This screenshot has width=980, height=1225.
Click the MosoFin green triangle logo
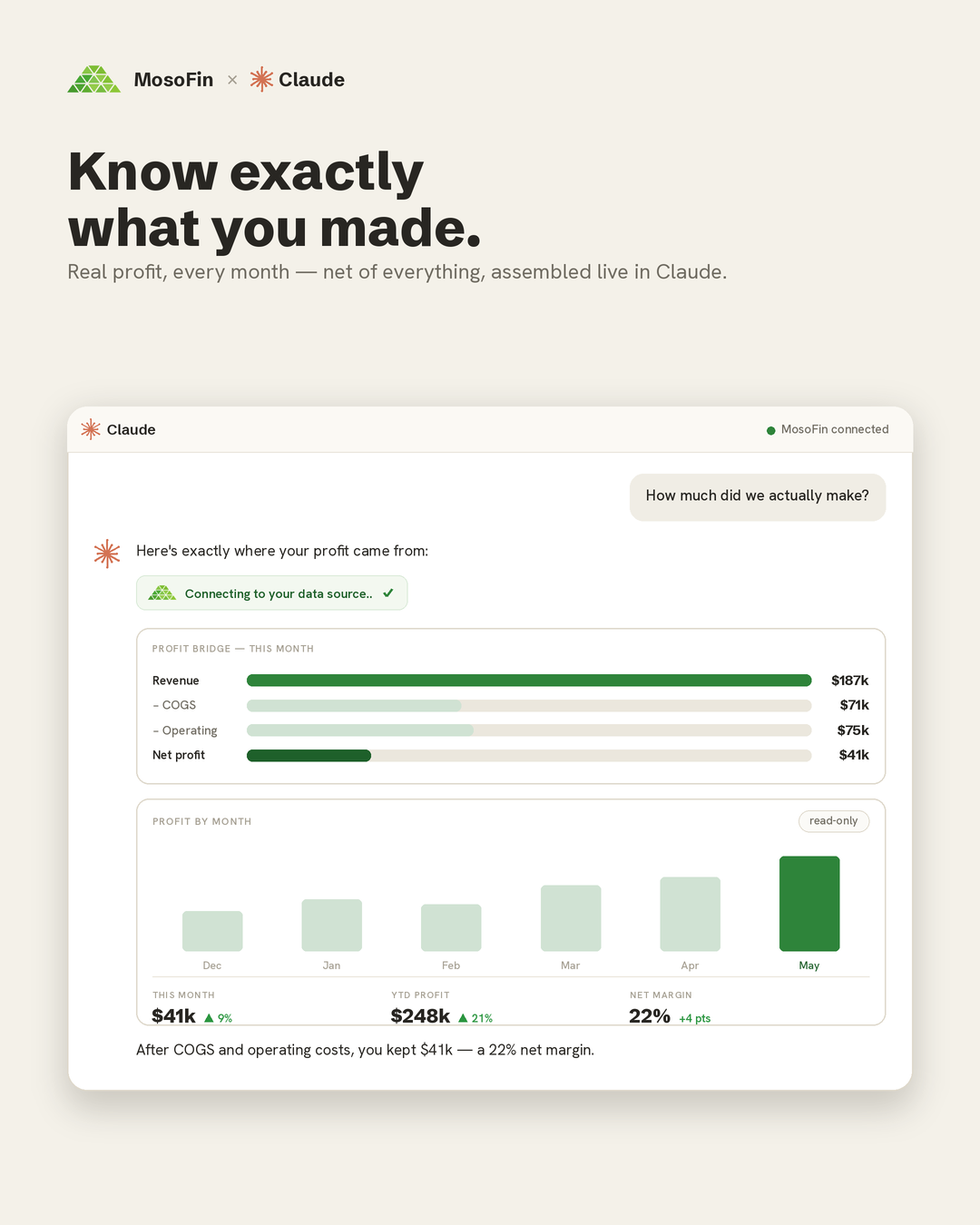point(94,79)
